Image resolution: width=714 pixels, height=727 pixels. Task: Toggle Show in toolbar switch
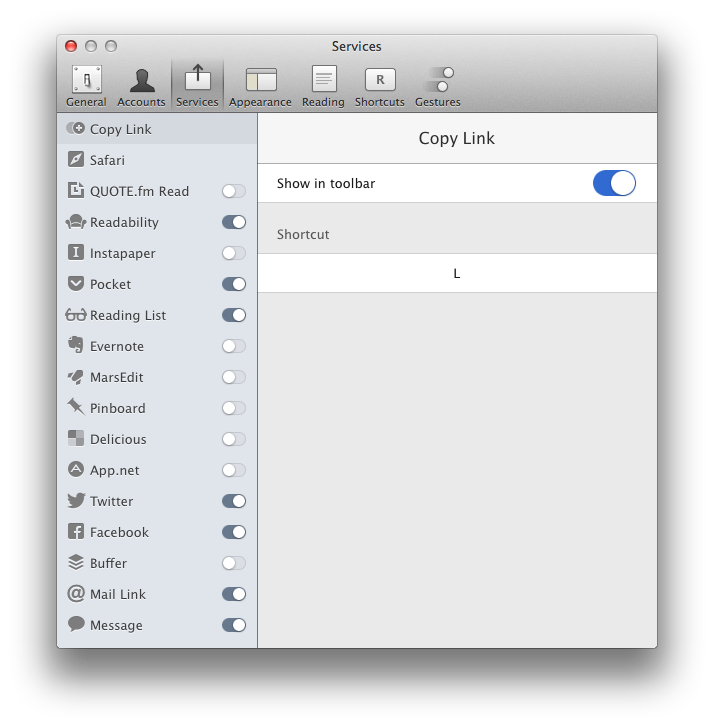tap(614, 183)
